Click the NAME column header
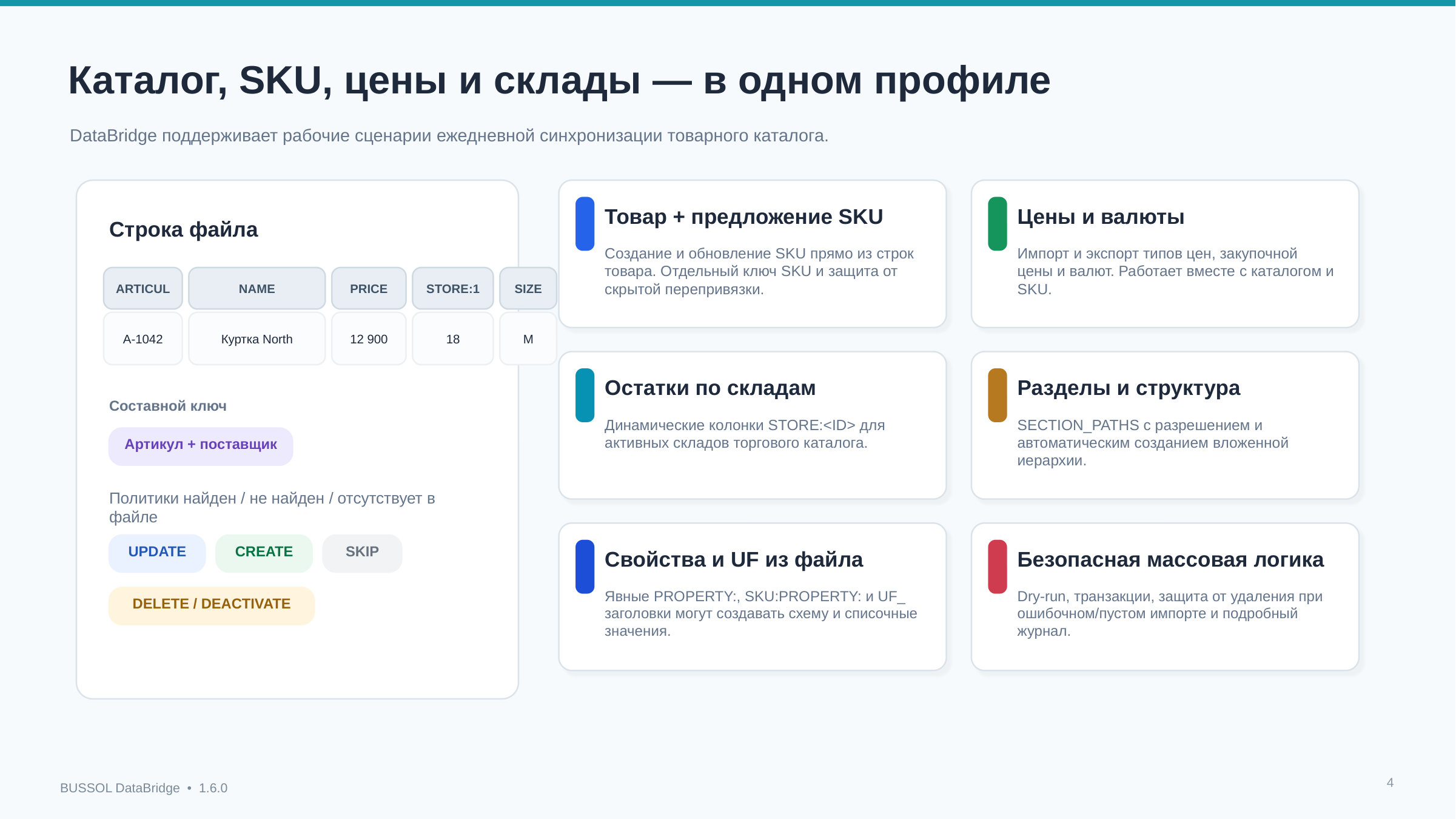 (257, 289)
